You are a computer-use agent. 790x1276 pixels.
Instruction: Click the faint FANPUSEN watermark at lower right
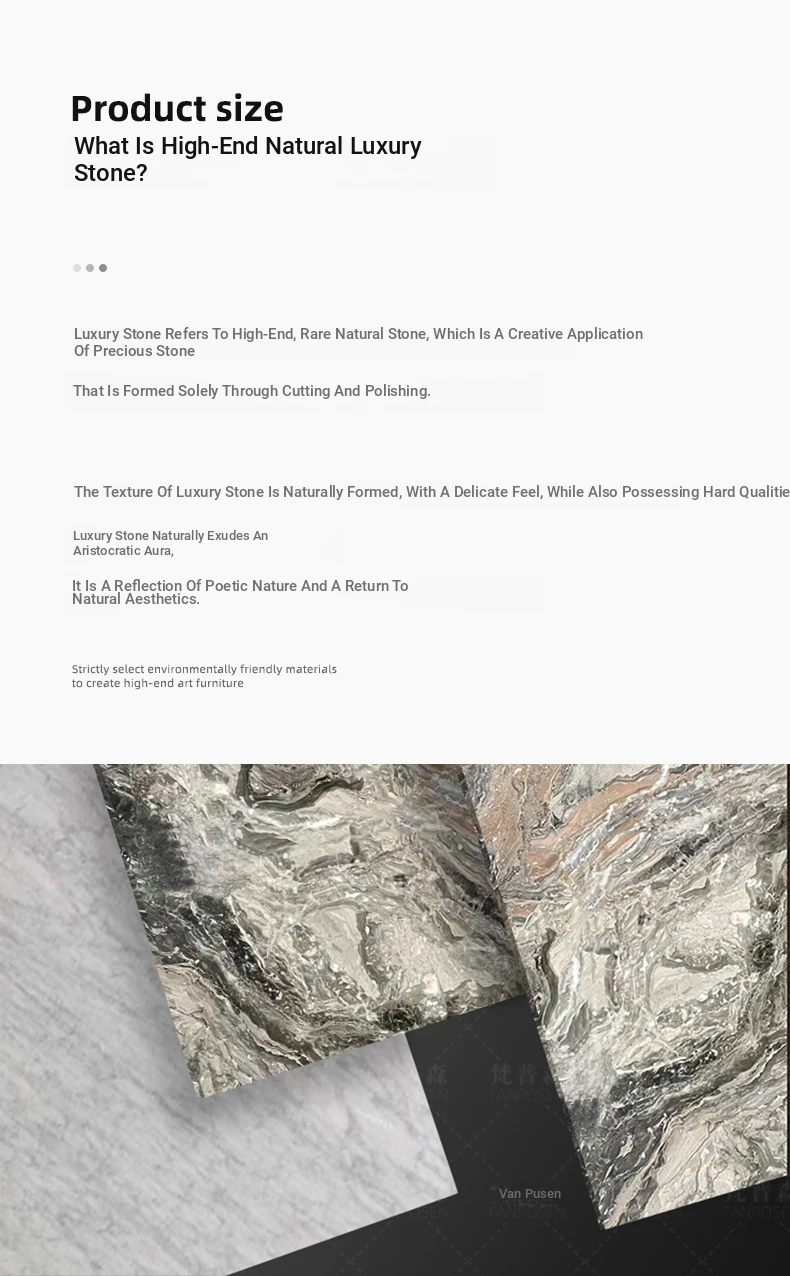point(756,1212)
